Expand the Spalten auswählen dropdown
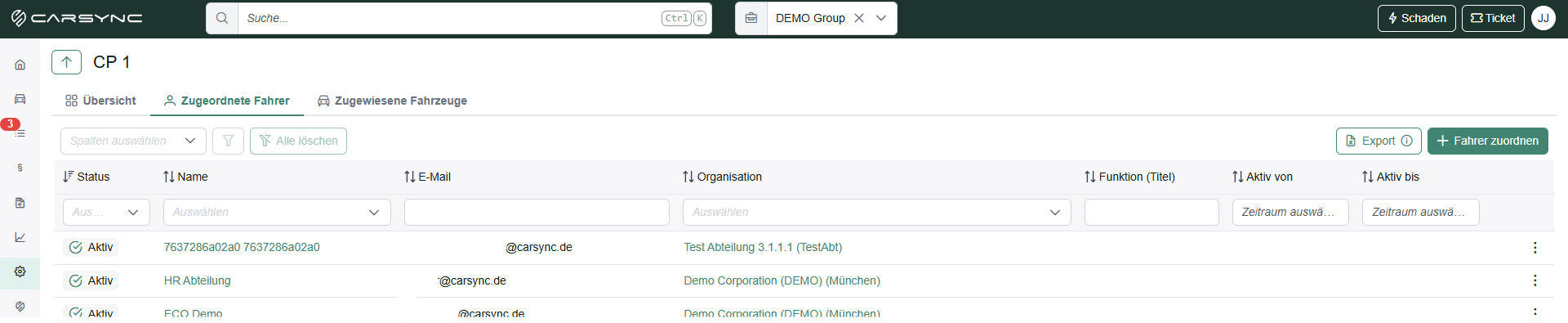 (133, 141)
